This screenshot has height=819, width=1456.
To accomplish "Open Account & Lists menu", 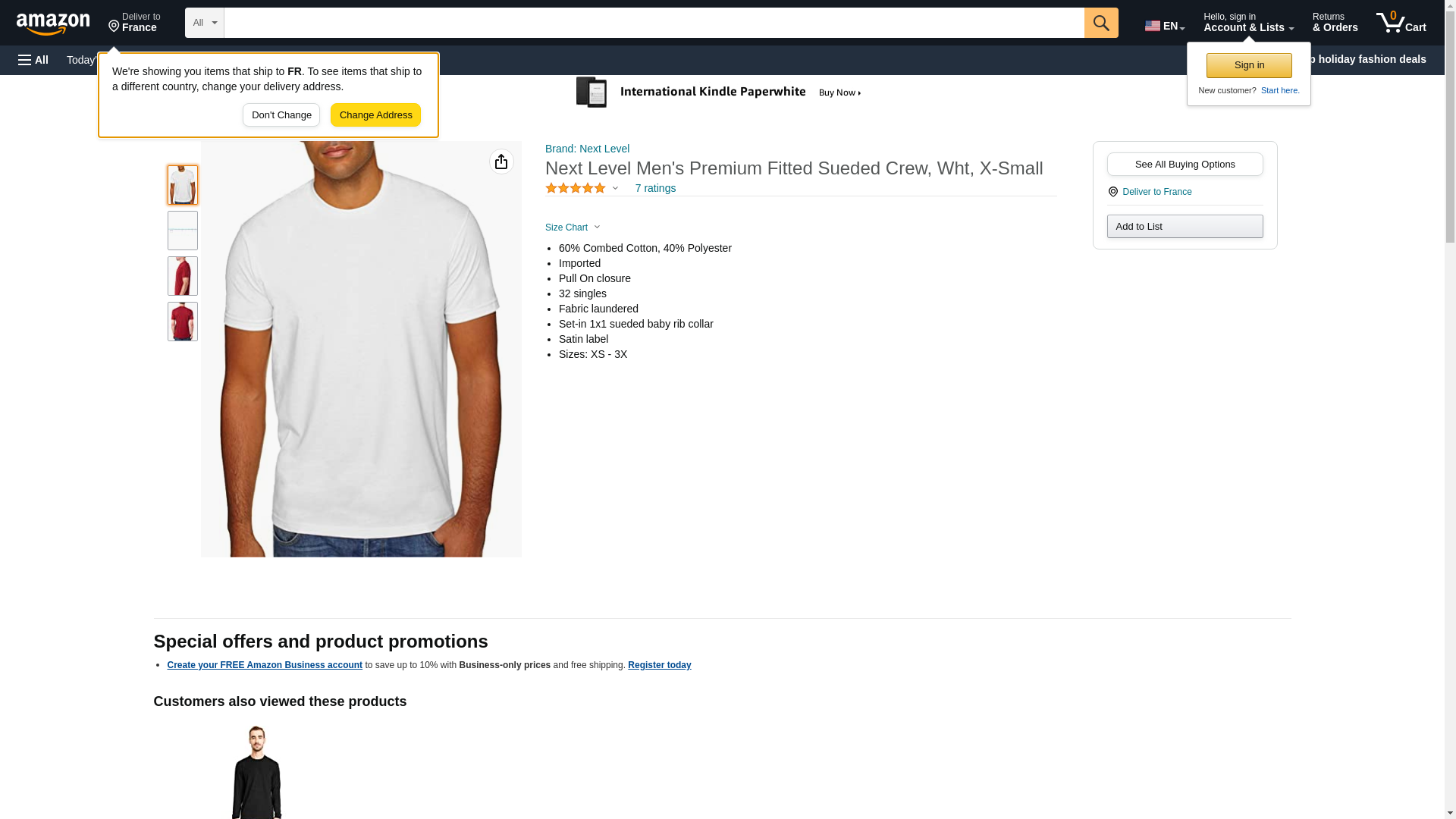I will pos(1247,23).
